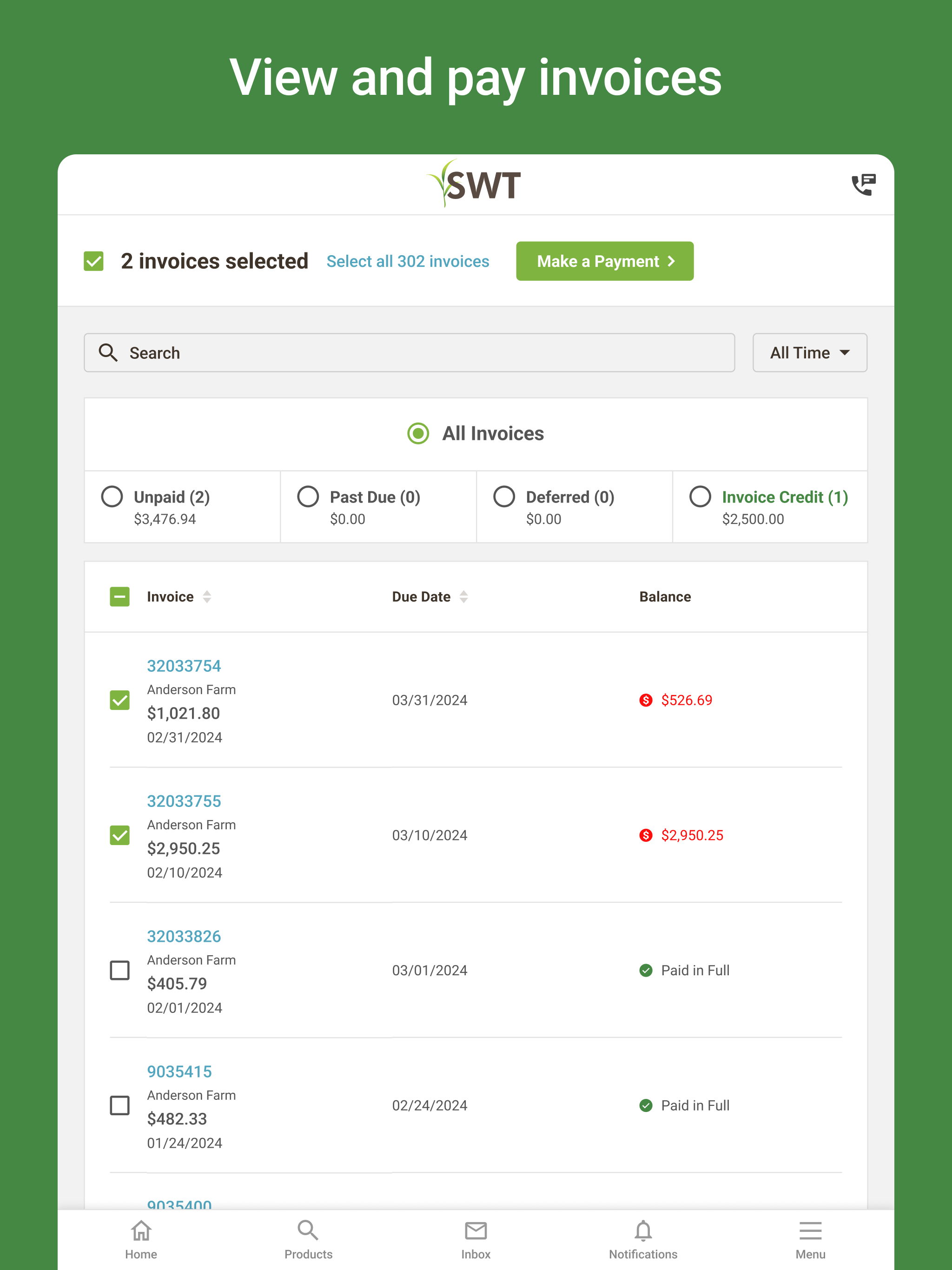Open the Home tab
Viewport: 952px width, 1270px height.
pyautogui.click(x=141, y=1240)
